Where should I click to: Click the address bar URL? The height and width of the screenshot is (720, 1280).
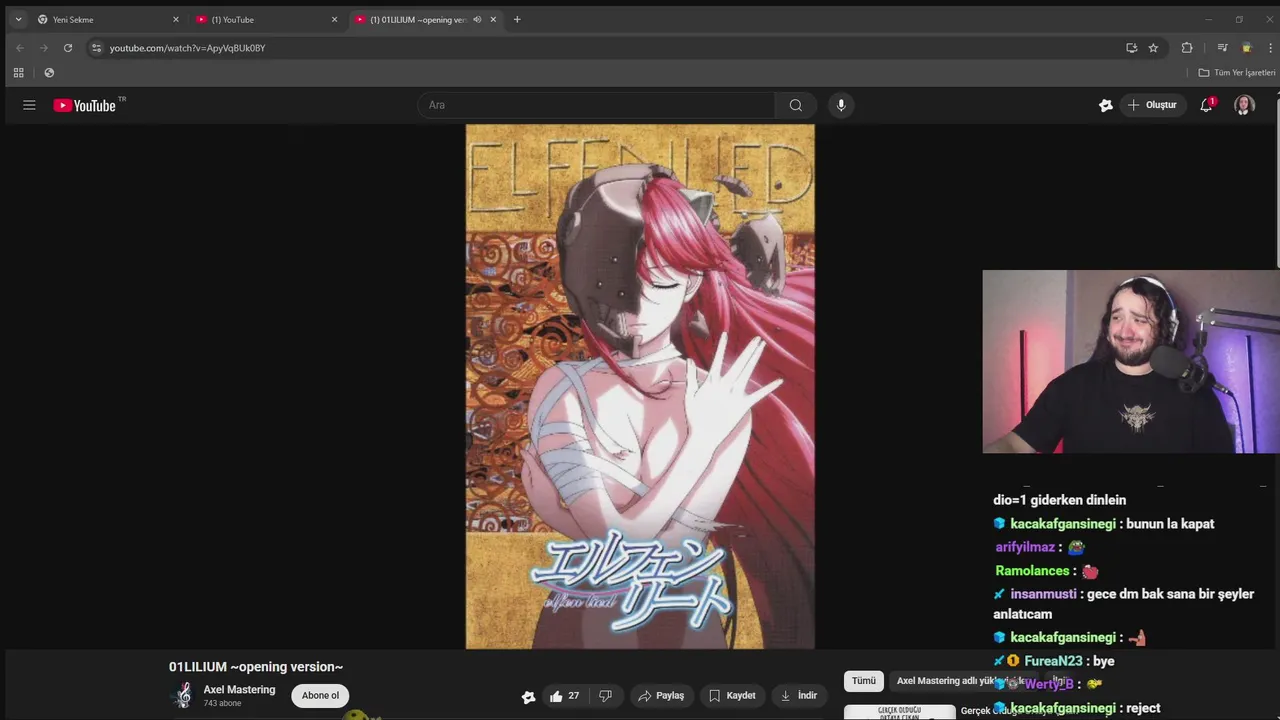(187, 48)
